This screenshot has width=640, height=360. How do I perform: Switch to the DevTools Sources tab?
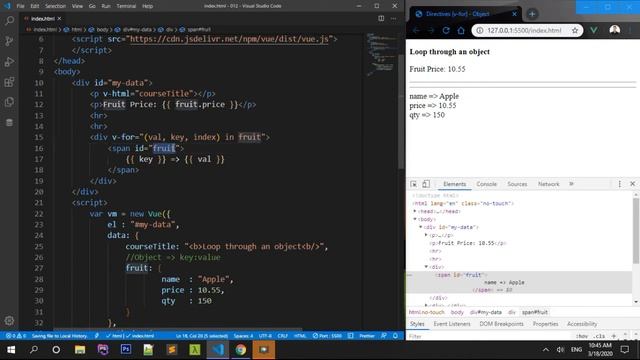tap(517, 184)
